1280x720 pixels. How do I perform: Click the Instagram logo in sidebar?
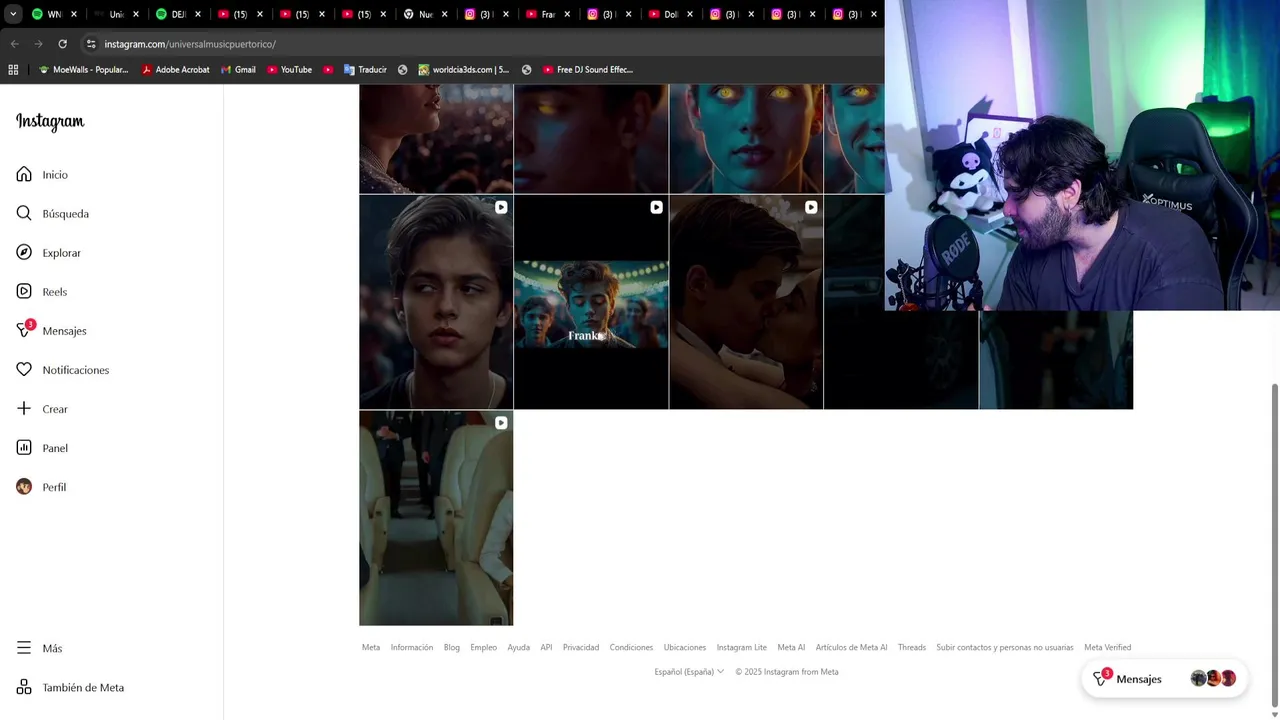click(50, 122)
